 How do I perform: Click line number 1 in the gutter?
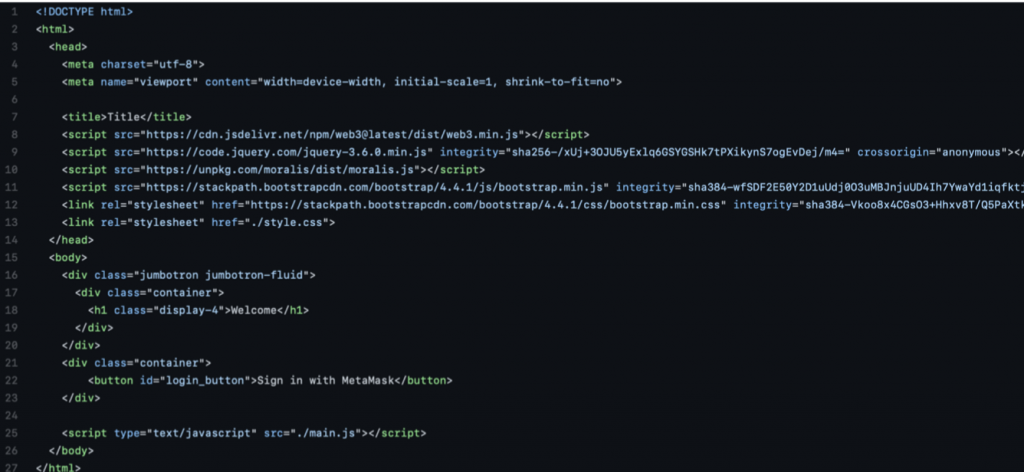[x=13, y=11]
